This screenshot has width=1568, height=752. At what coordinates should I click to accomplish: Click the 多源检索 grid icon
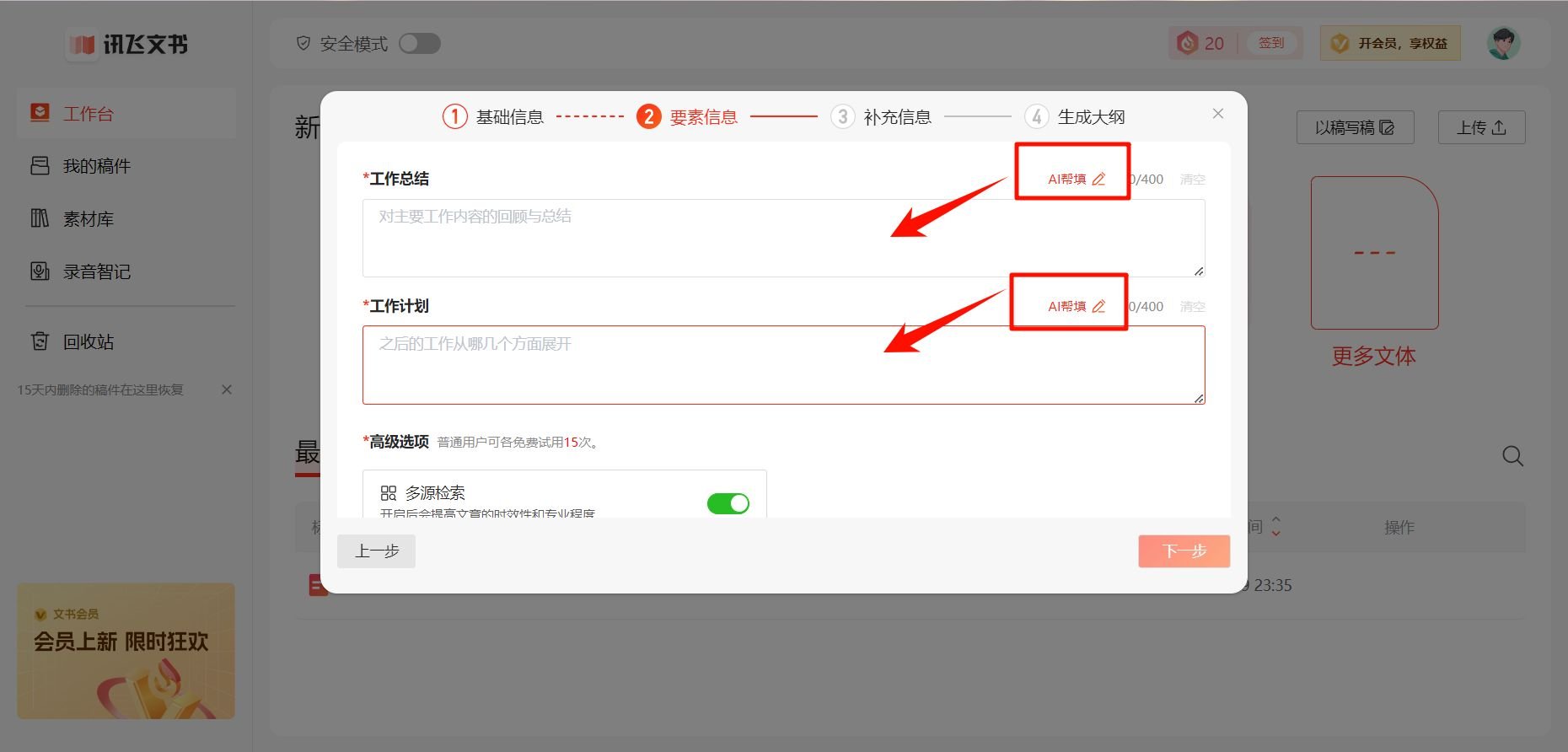pos(389,493)
